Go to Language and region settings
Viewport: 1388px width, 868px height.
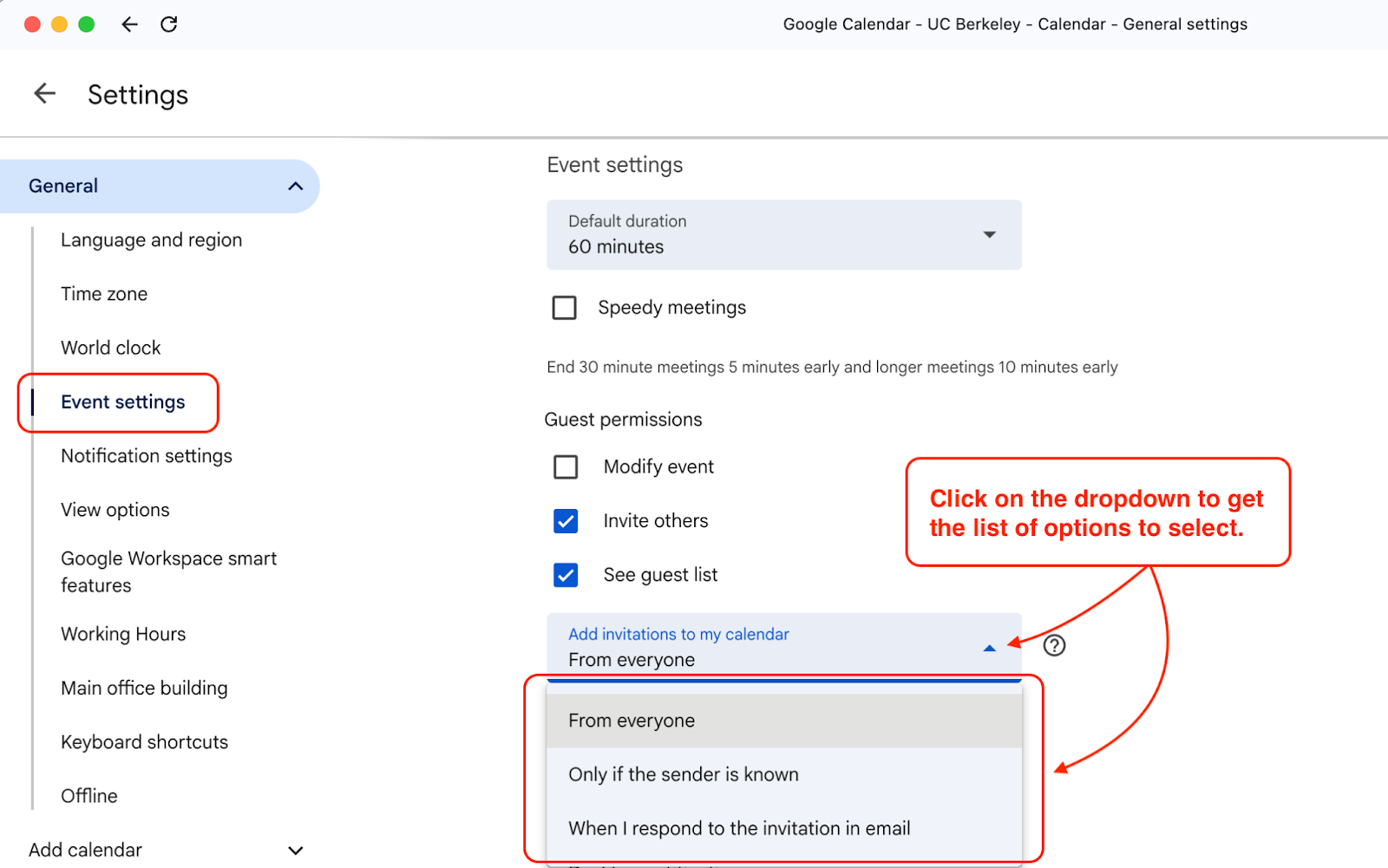coord(151,240)
